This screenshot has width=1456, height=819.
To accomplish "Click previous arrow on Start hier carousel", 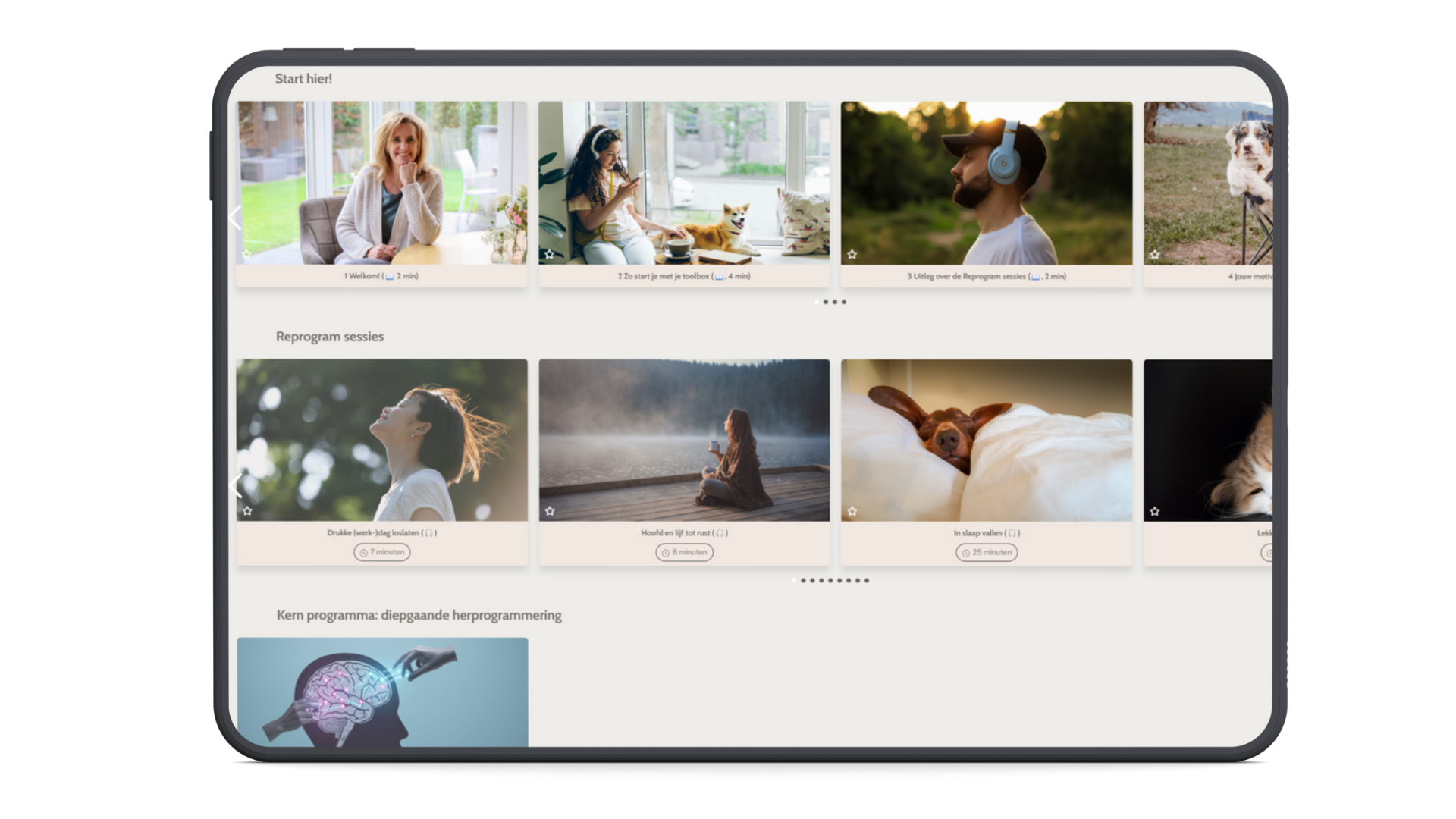I will click(x=236, y=218).
